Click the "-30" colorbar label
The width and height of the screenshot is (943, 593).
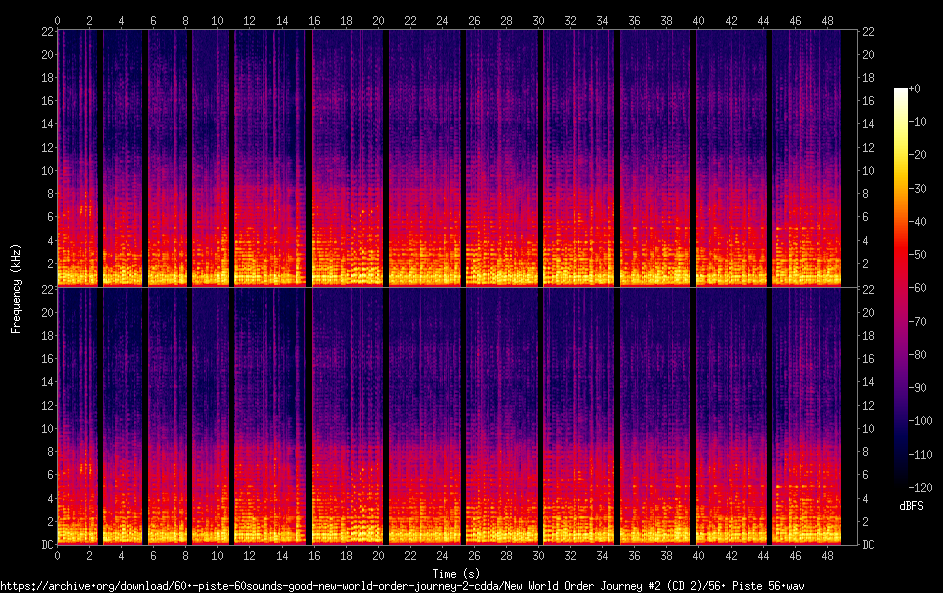[x=917, y=189]
